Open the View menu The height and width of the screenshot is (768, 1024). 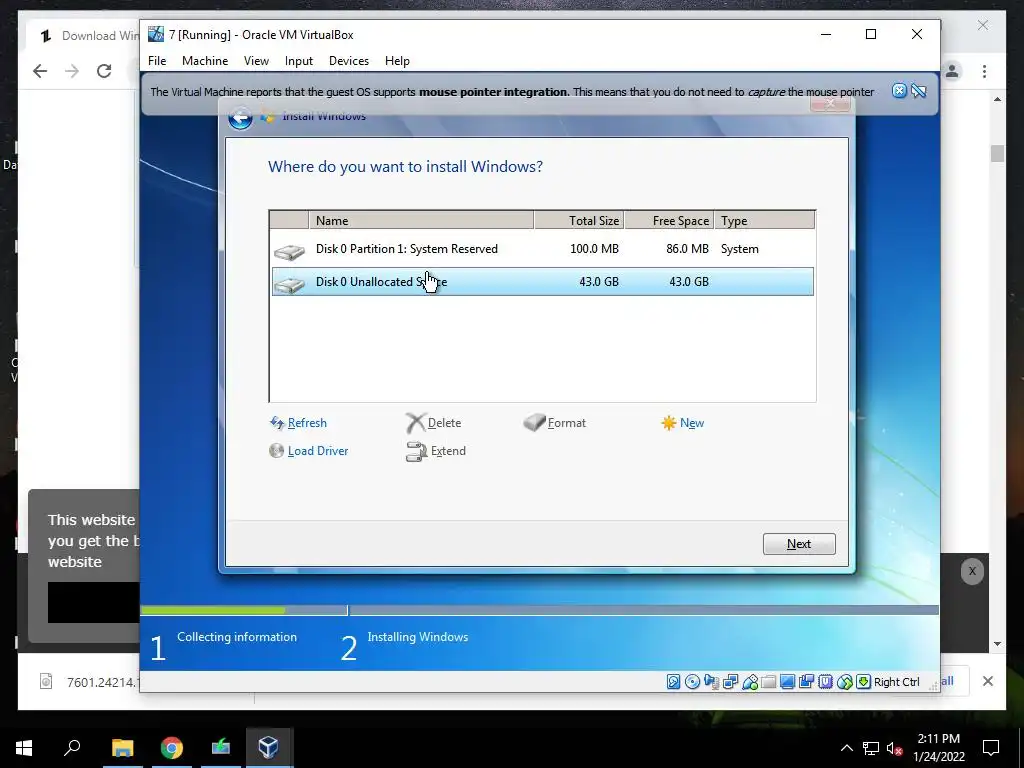[256, 61]
